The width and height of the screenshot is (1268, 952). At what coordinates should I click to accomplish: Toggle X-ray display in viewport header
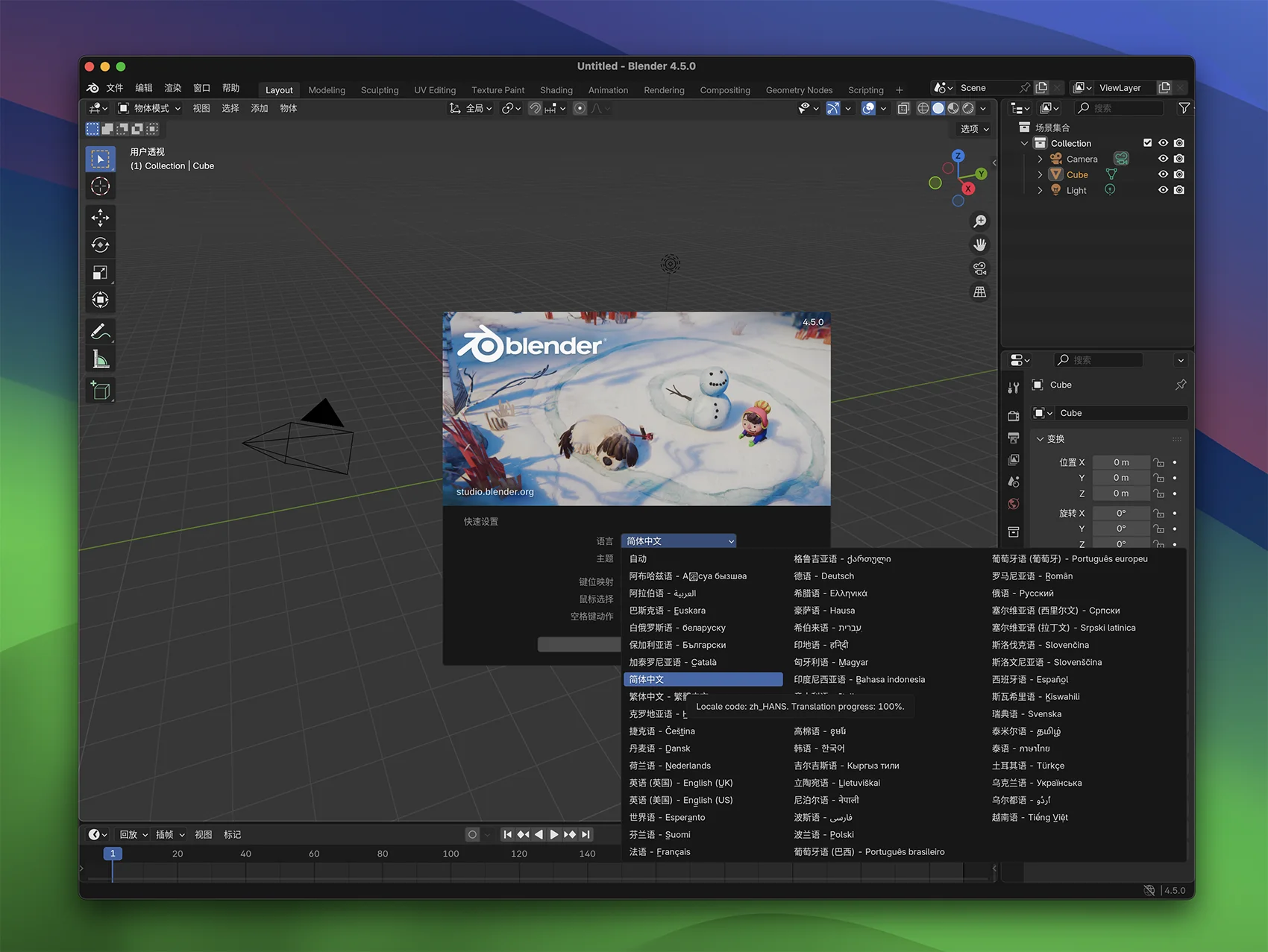click(x=903, y=108)
